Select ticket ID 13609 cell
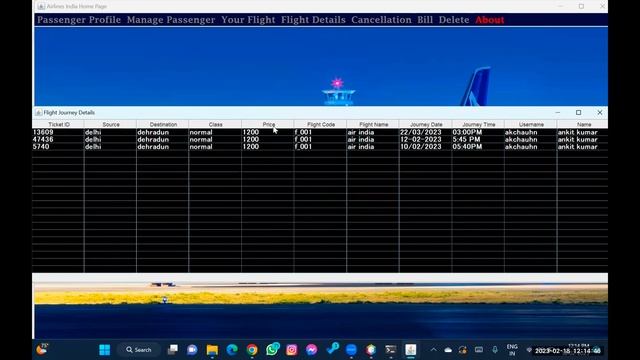Viewport: 640px width, 360px height. 58,132
